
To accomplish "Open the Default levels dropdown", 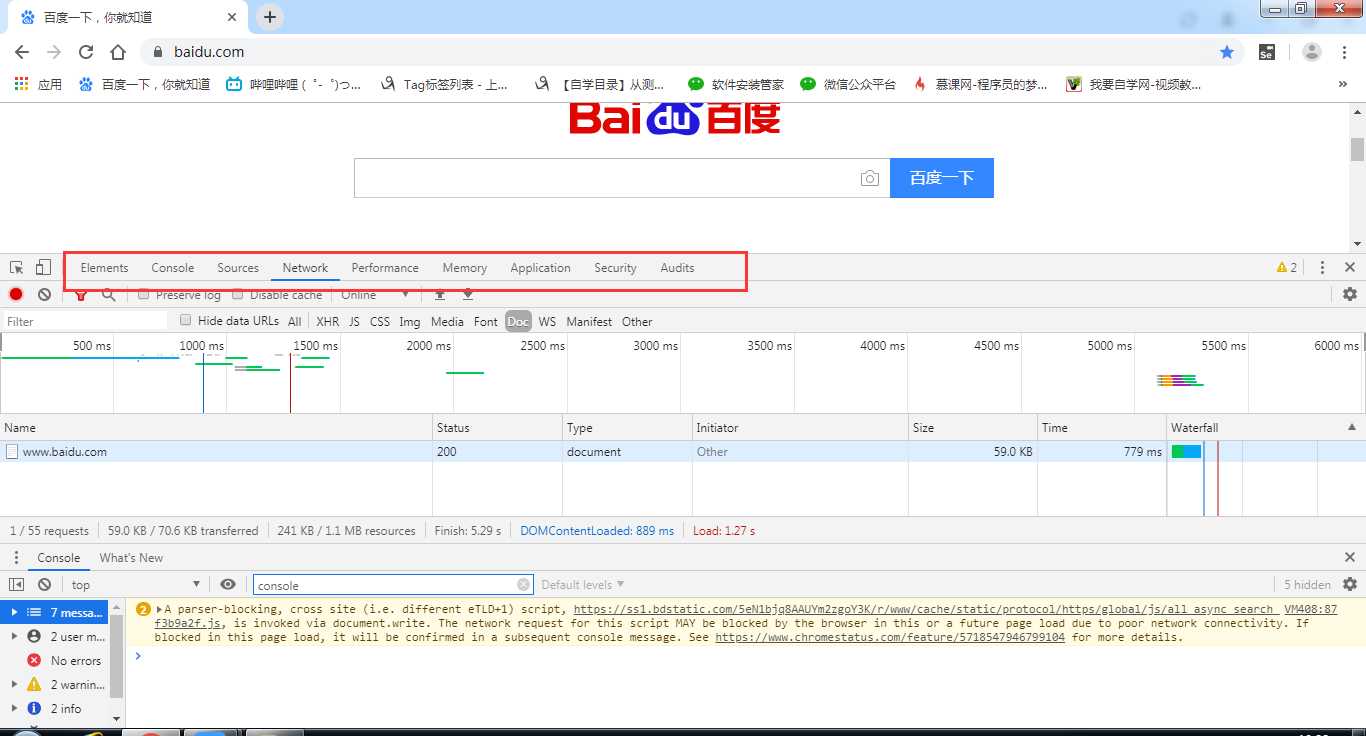I will 583,585.
